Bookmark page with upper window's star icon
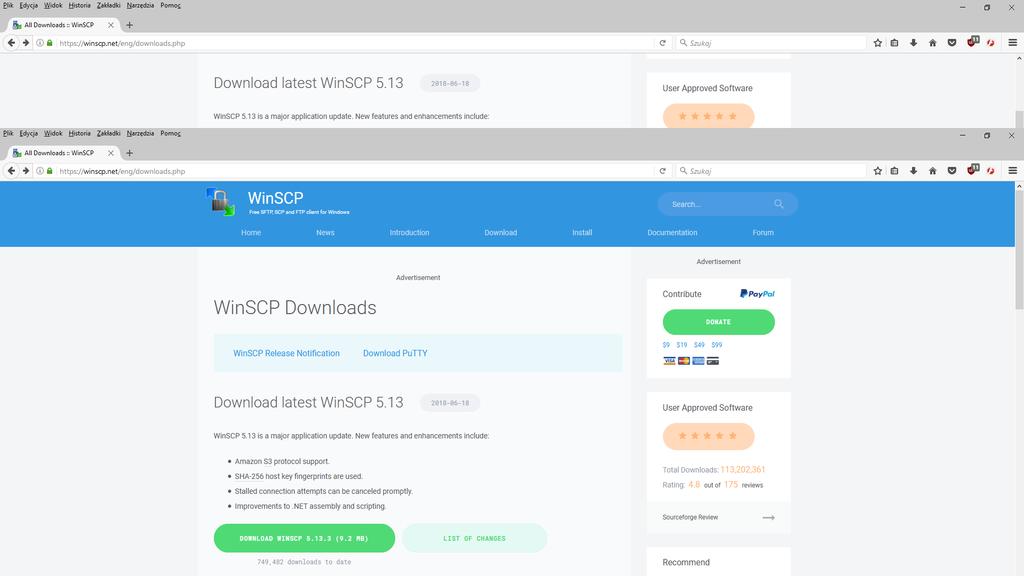This screenshot has width=1024, height=576. coord(878,43)
